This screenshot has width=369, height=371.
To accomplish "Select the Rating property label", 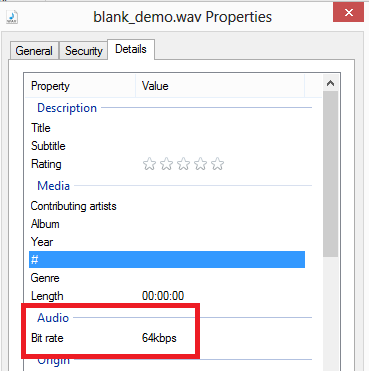I will pyautogui.click(x=46, y=164).
